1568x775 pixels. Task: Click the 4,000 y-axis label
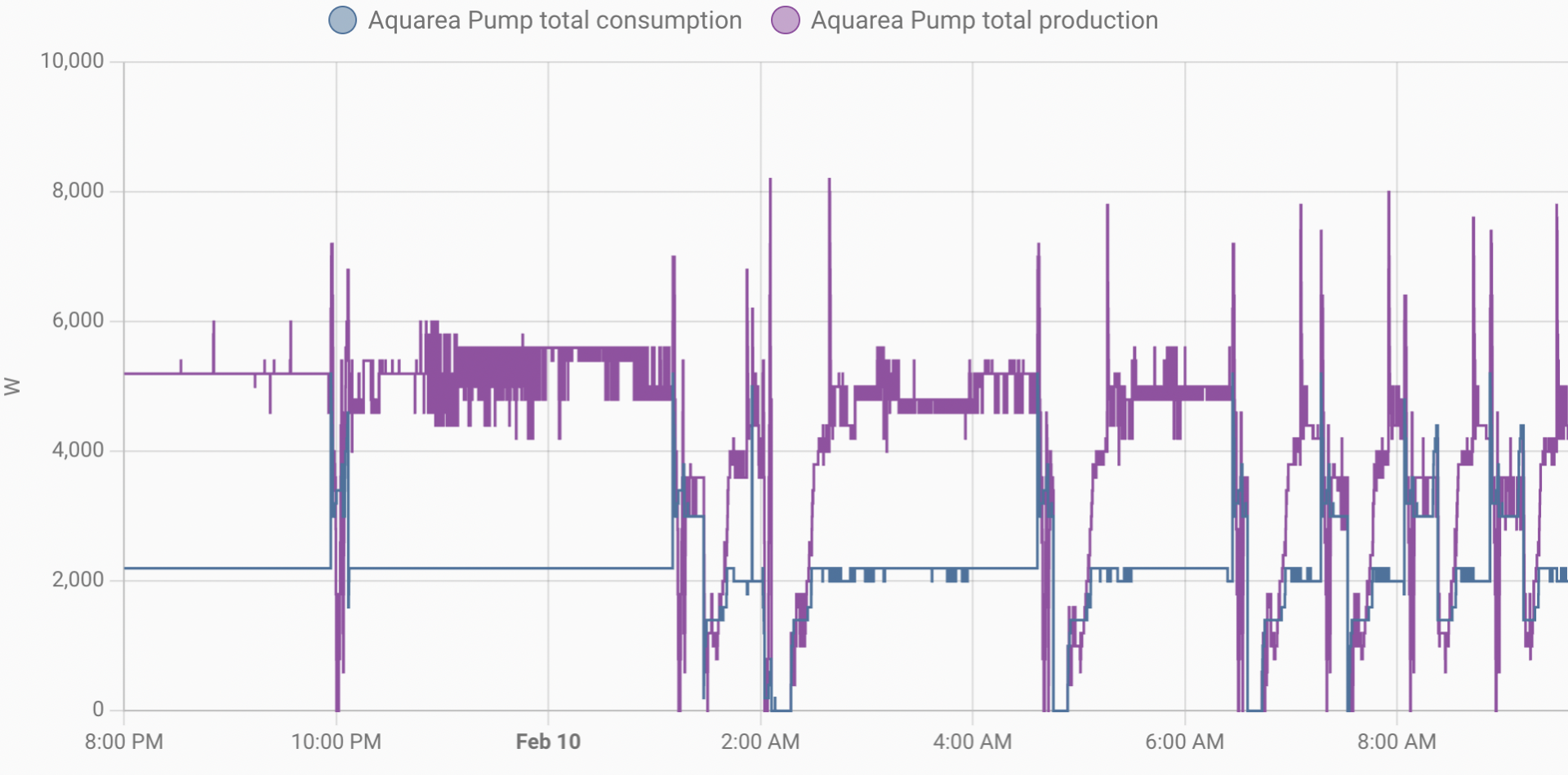point(78,450)
